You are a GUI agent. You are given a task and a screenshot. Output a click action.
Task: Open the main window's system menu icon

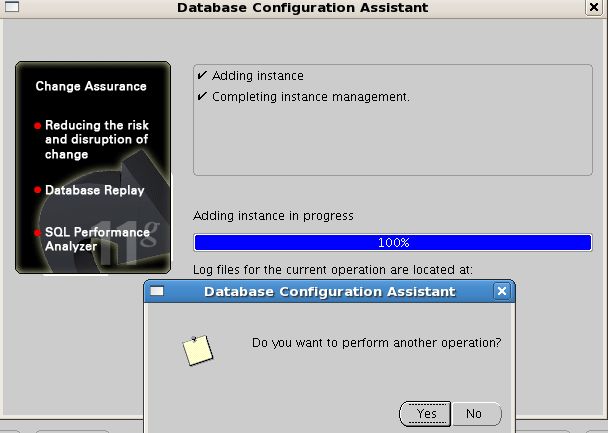point(12,7)
